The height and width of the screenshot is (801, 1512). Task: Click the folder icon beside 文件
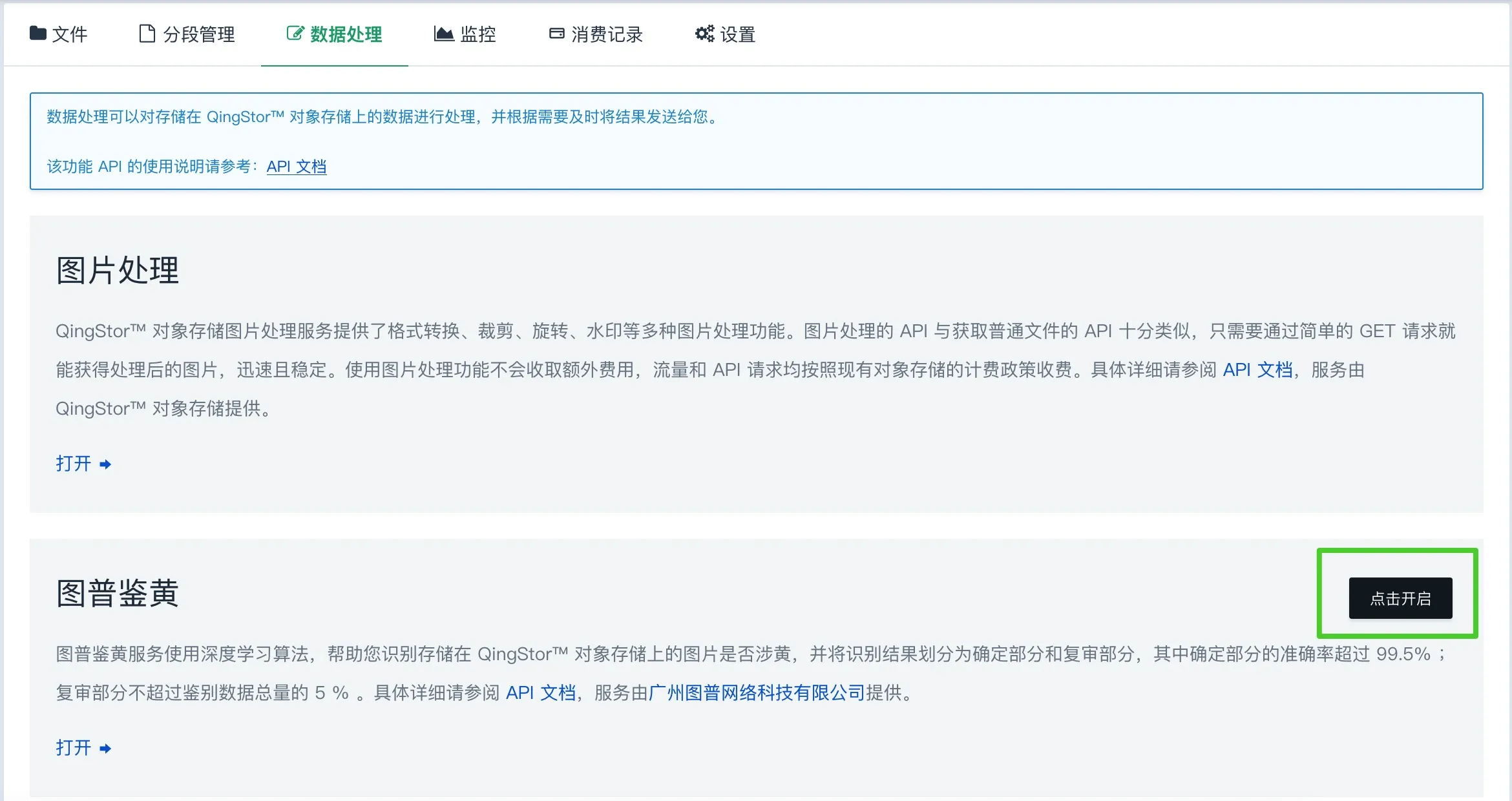38,33
